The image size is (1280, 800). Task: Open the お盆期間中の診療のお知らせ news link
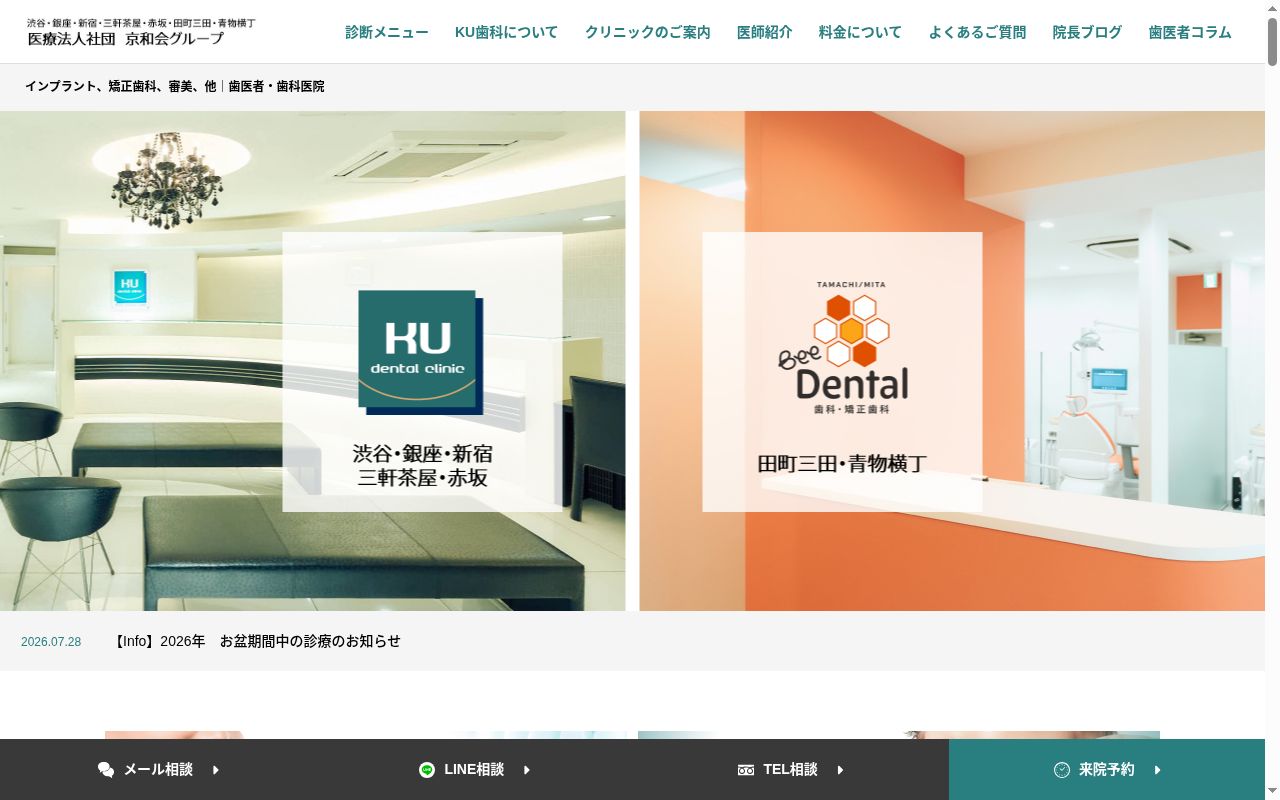(x=257, y=641)
